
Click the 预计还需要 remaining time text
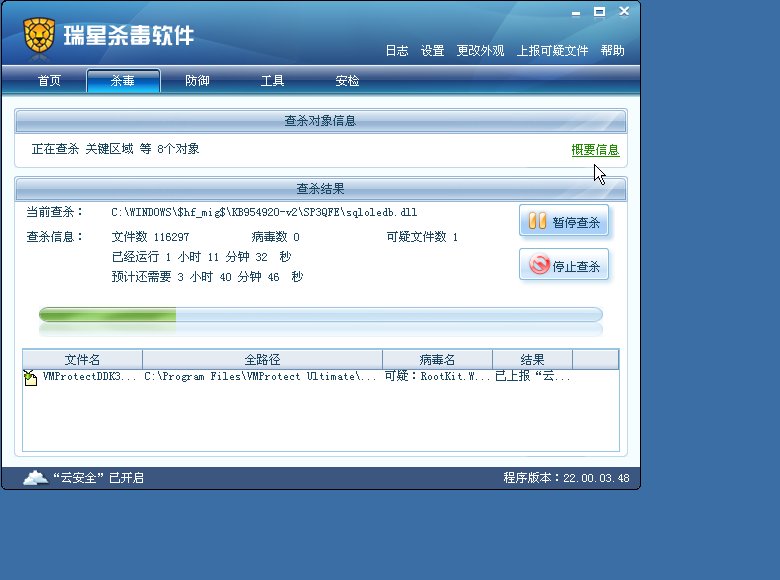click(x=207, y=277)
